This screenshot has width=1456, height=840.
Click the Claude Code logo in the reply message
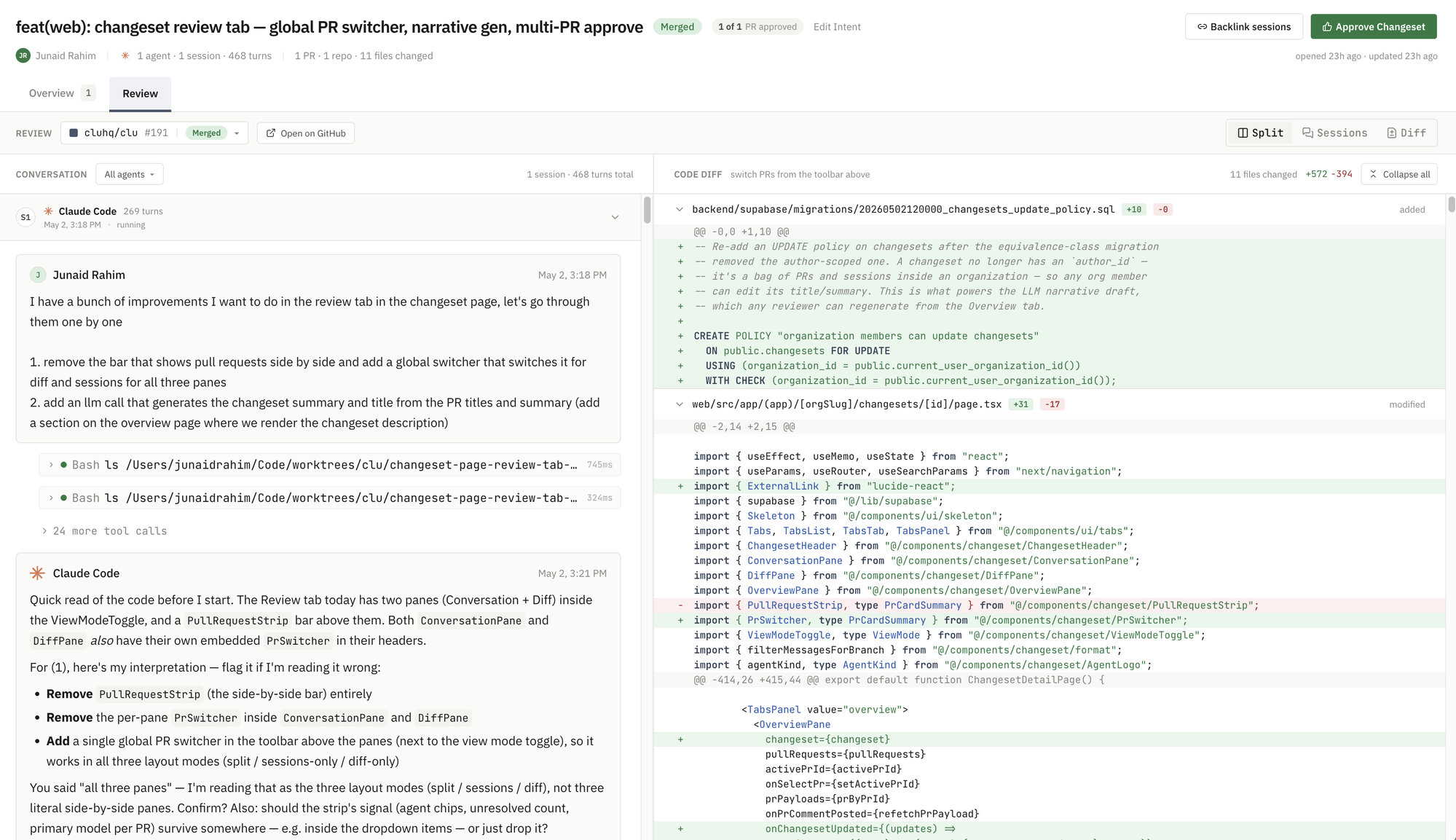click(37, 573)
